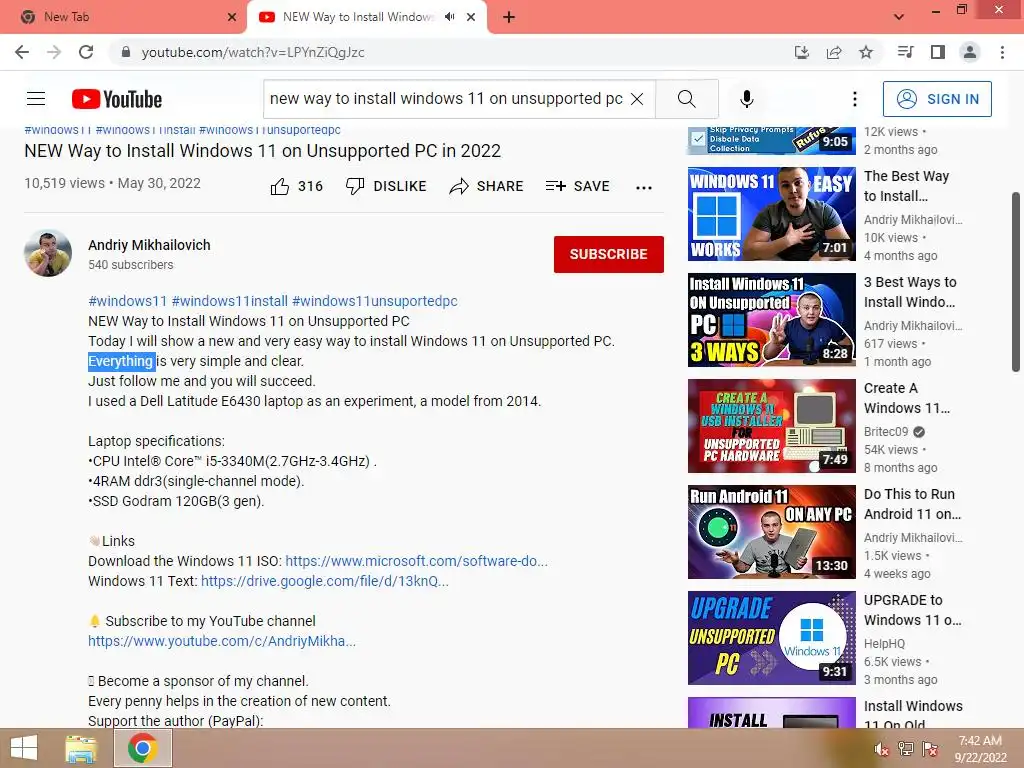Toggle the Chrome side panel icon
1024x768 pixels.
[938, 52]
